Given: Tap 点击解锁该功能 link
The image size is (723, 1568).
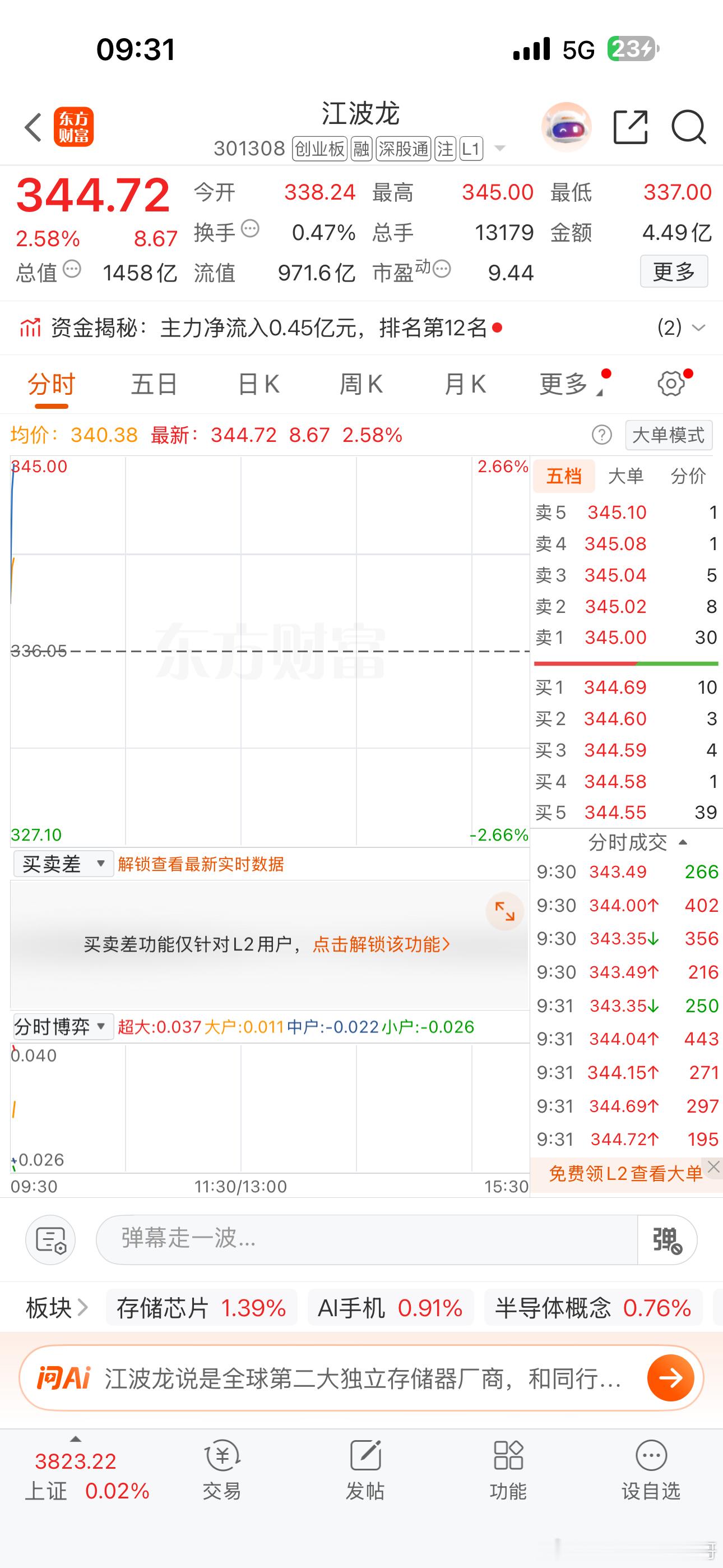Looking at the screenshot, I should click(381, 944).
